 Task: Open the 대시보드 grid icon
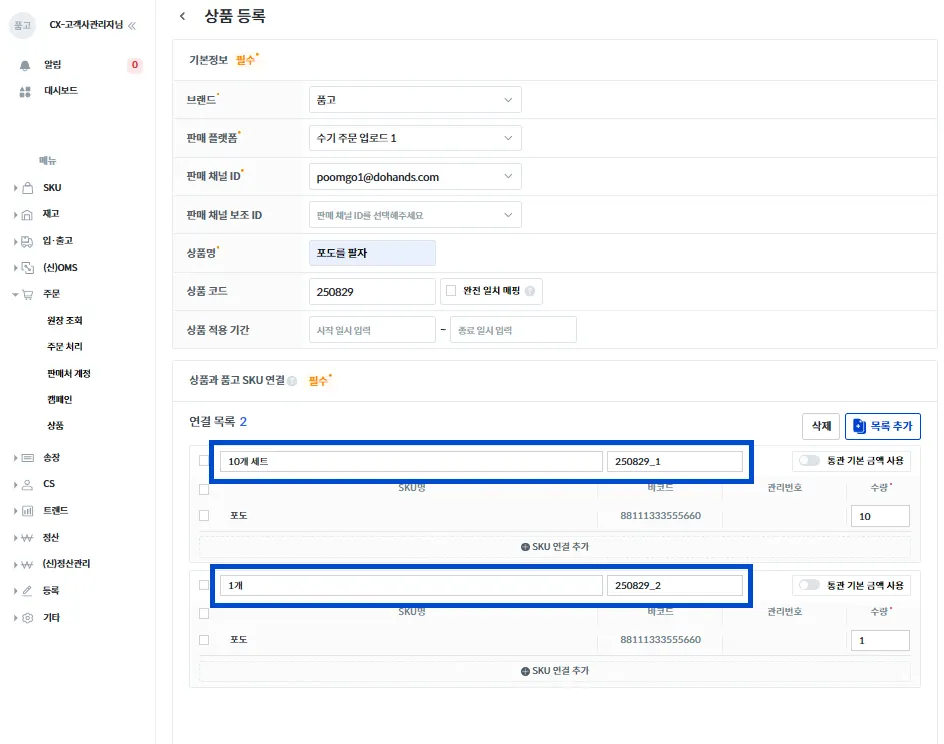click(25, 91)
